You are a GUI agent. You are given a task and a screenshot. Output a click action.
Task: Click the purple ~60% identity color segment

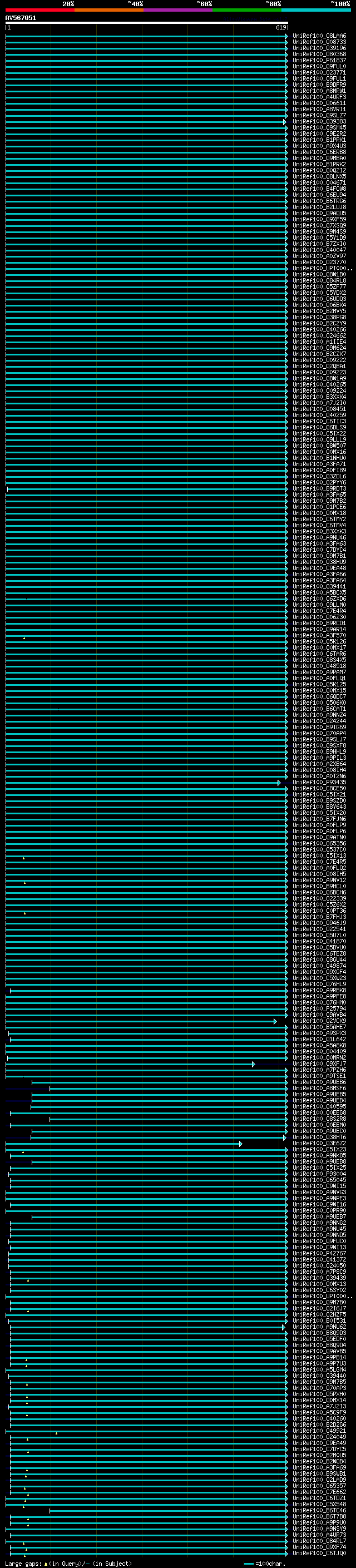[x=179, y=10]
